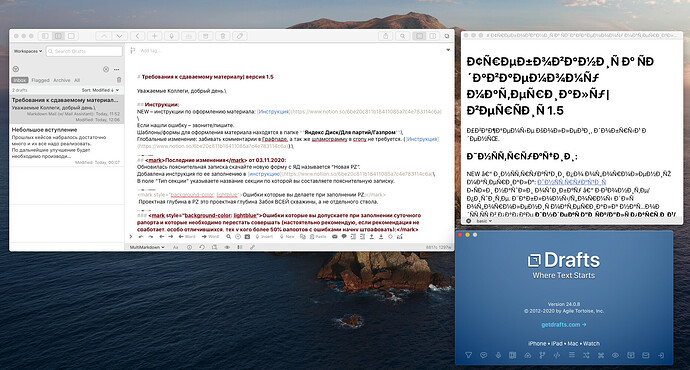Open the basic template dropdown in the preview window
The image size is (690, 370).
(x=484, y=221)
